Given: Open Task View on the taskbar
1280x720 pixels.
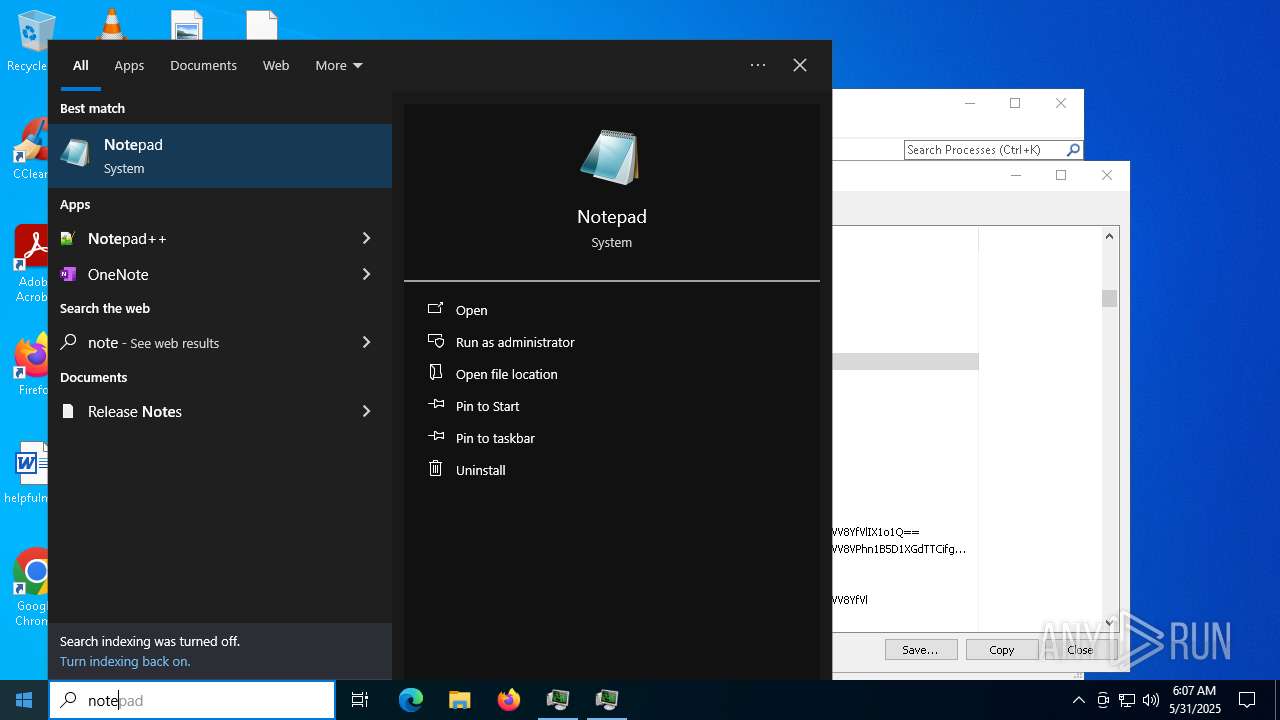Looking at the screenshot, I should click(x=360, y=700).
